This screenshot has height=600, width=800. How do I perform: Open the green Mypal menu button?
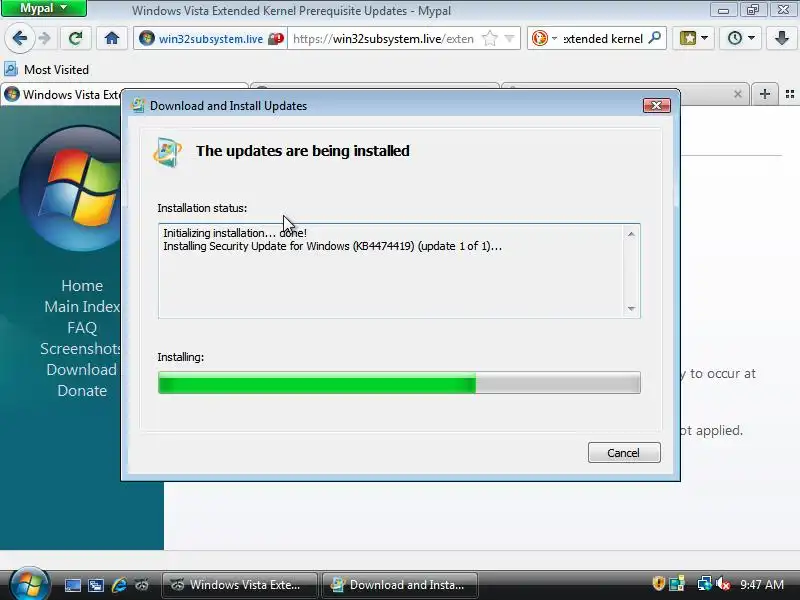43,8
